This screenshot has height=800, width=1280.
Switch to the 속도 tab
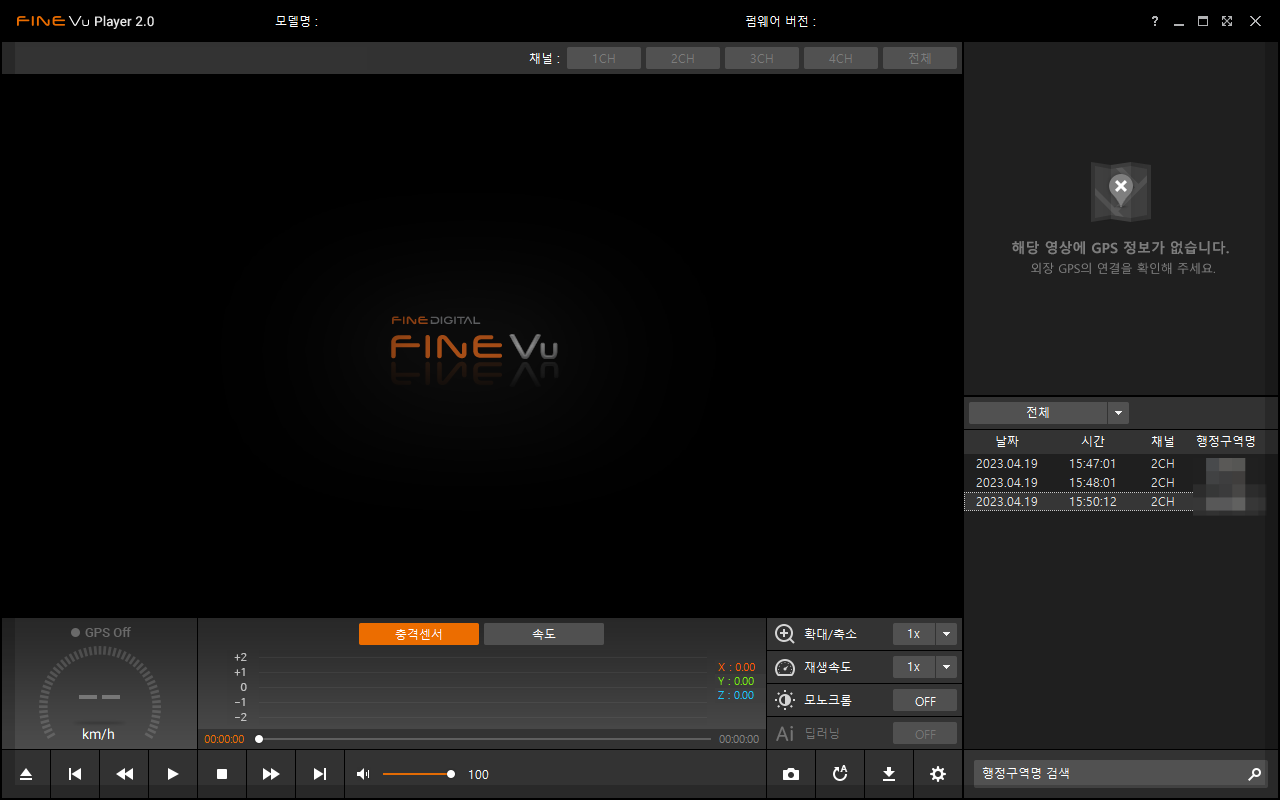tap(544, 634)
